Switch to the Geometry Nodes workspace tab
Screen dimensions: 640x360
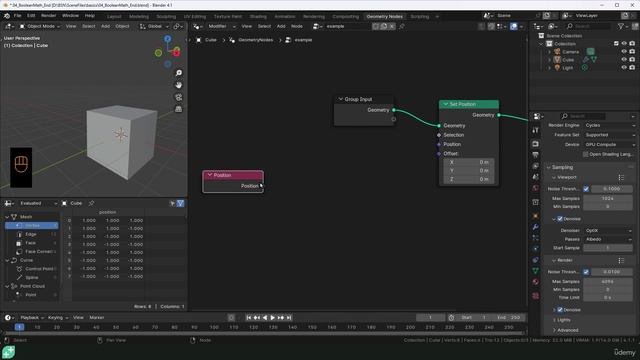pos(384,16)
